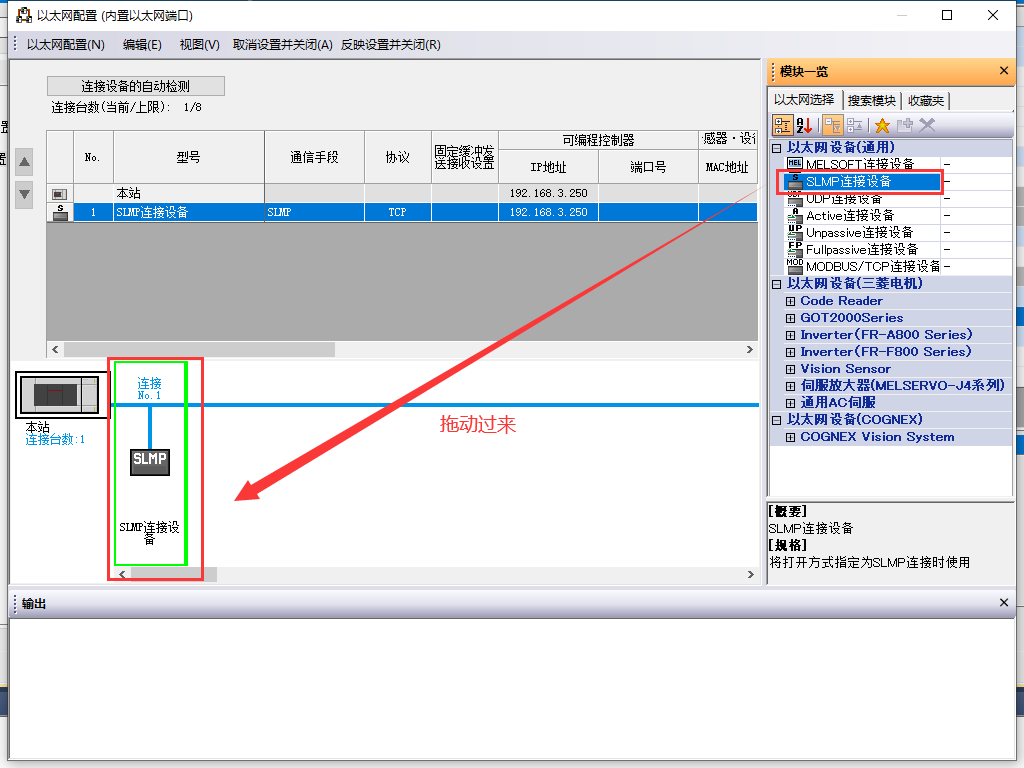Expand the Vision Sensor node
This screenshot has height=768, width=1024.
(790, 369)
